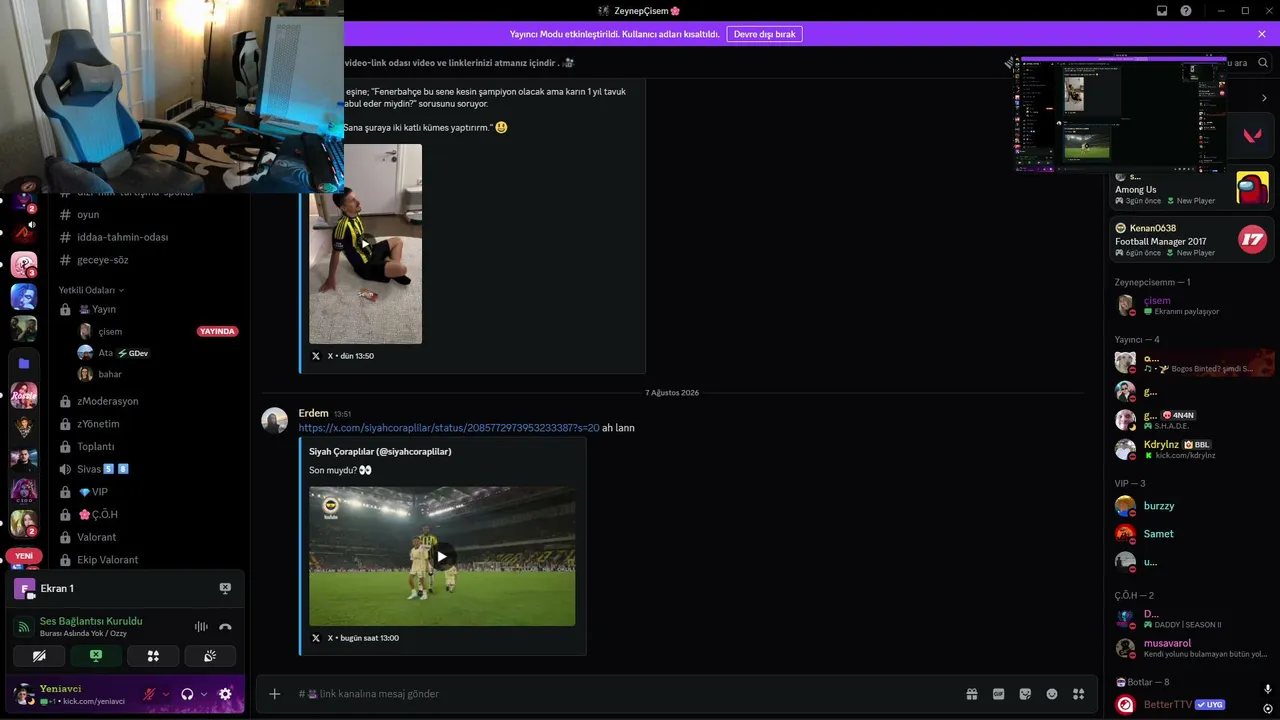The image size is (1280, 720).
Task: Open the server folder icon in sidebar
Action: (24, 364)
